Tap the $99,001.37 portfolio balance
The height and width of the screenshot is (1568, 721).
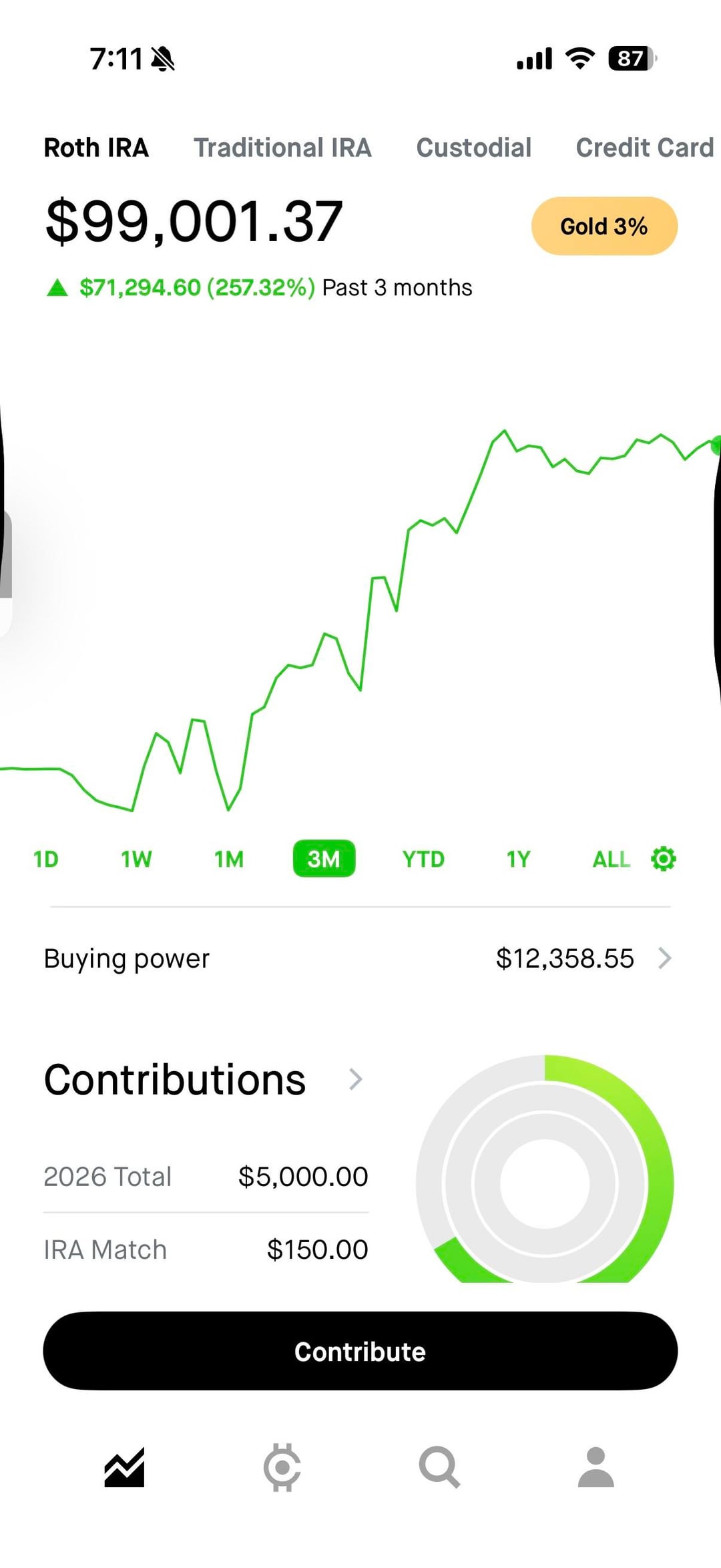[194, 221]
